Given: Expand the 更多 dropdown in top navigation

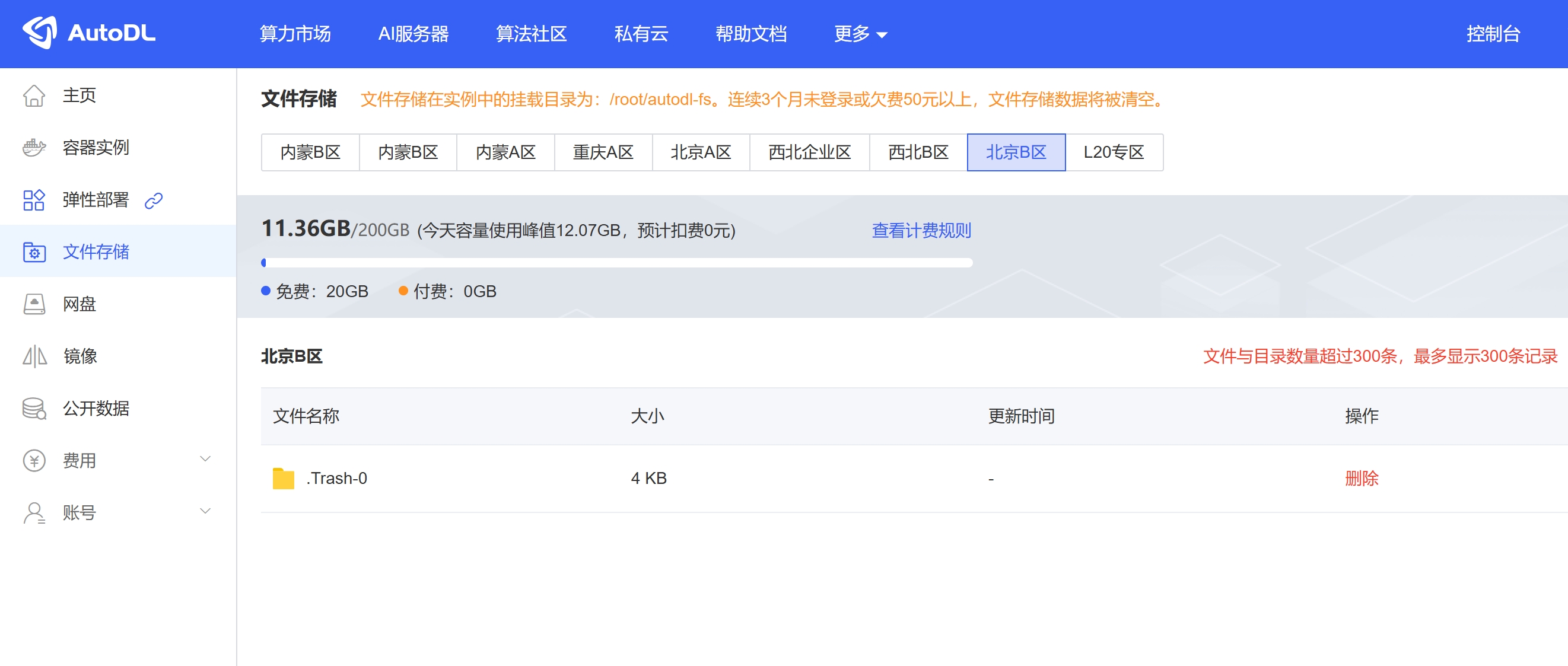Looking at the screenshot, I should (x=860, y=34).
